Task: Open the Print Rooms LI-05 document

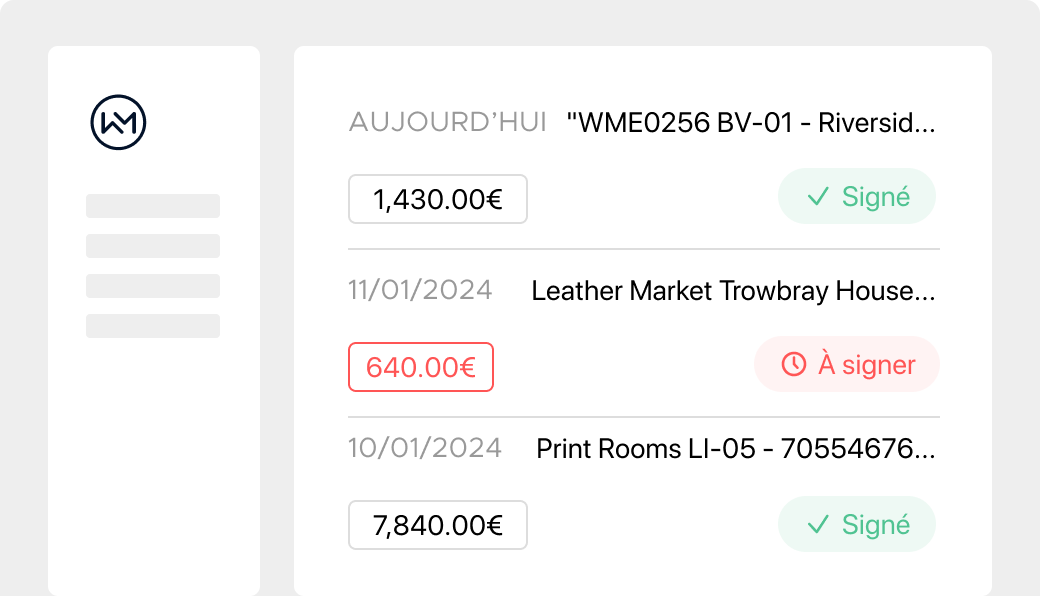Action: pyautogui.click(x=736, y=449)
